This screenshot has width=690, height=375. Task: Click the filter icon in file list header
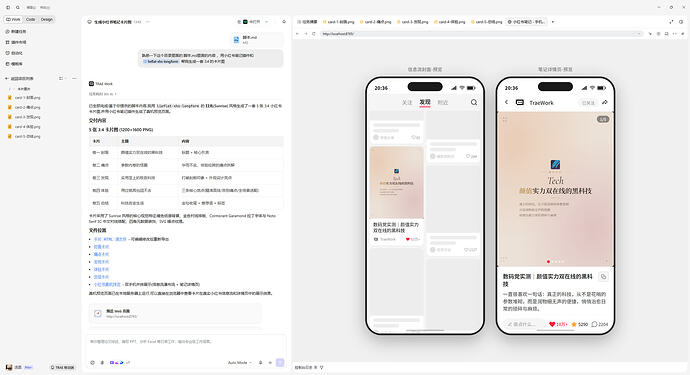(x=61, y=78)
